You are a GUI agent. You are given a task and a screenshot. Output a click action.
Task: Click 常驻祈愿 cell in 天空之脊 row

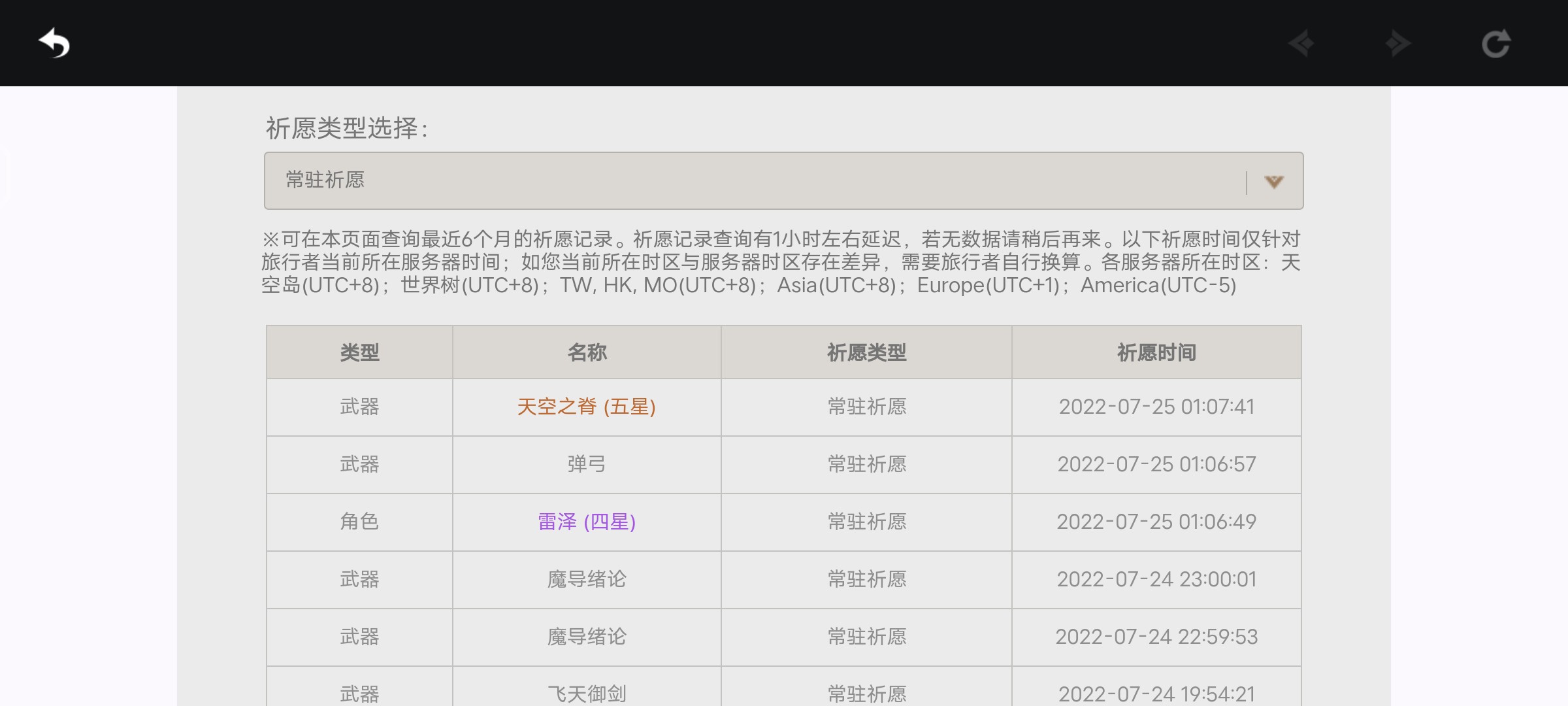[x=866, y=407]
